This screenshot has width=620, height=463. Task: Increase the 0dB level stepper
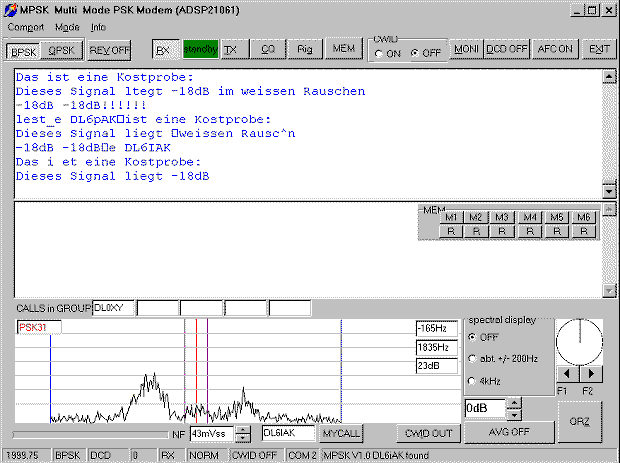514,403
